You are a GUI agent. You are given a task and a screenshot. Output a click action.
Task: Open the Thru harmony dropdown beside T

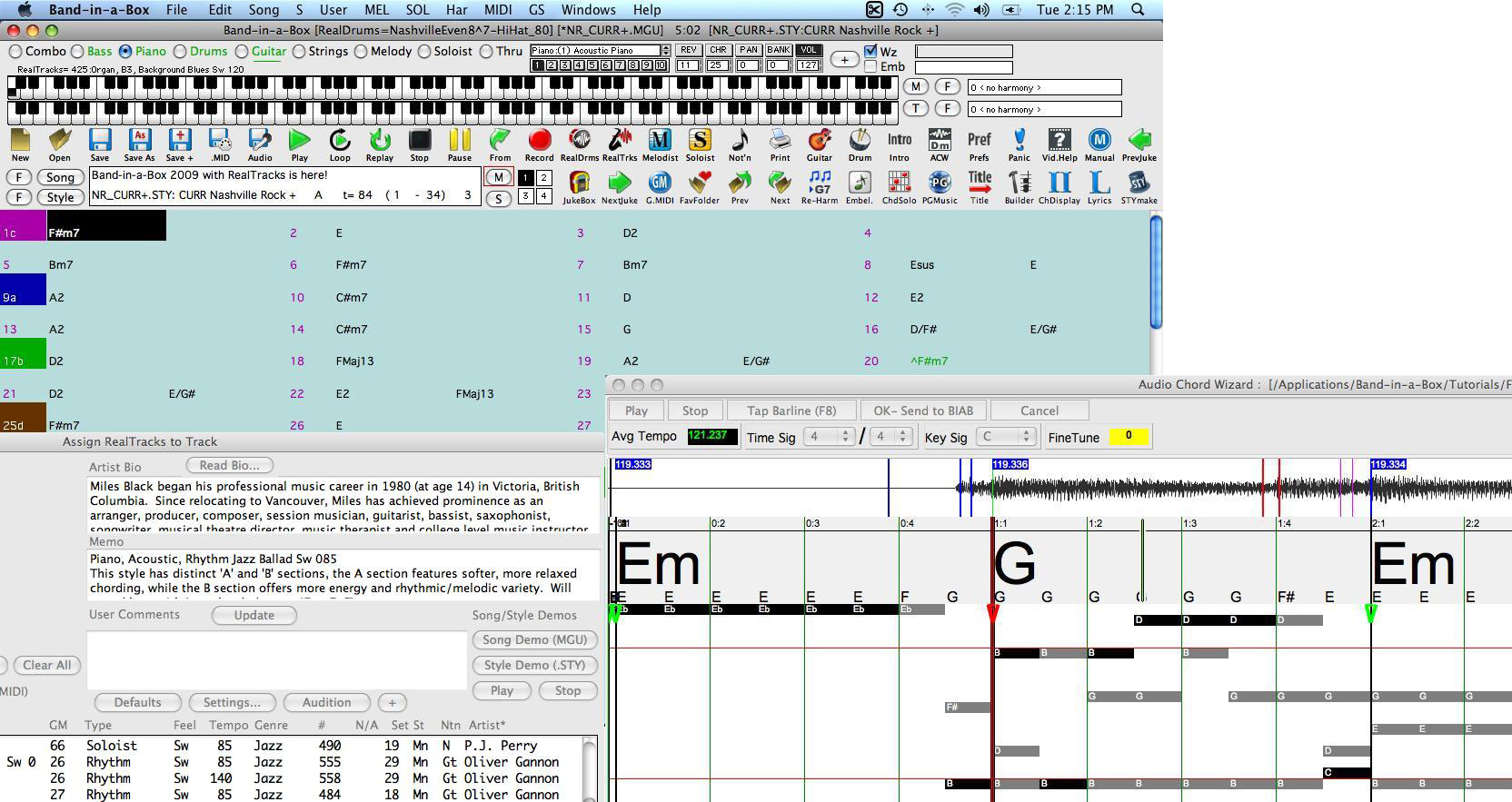click(1044, 109)
